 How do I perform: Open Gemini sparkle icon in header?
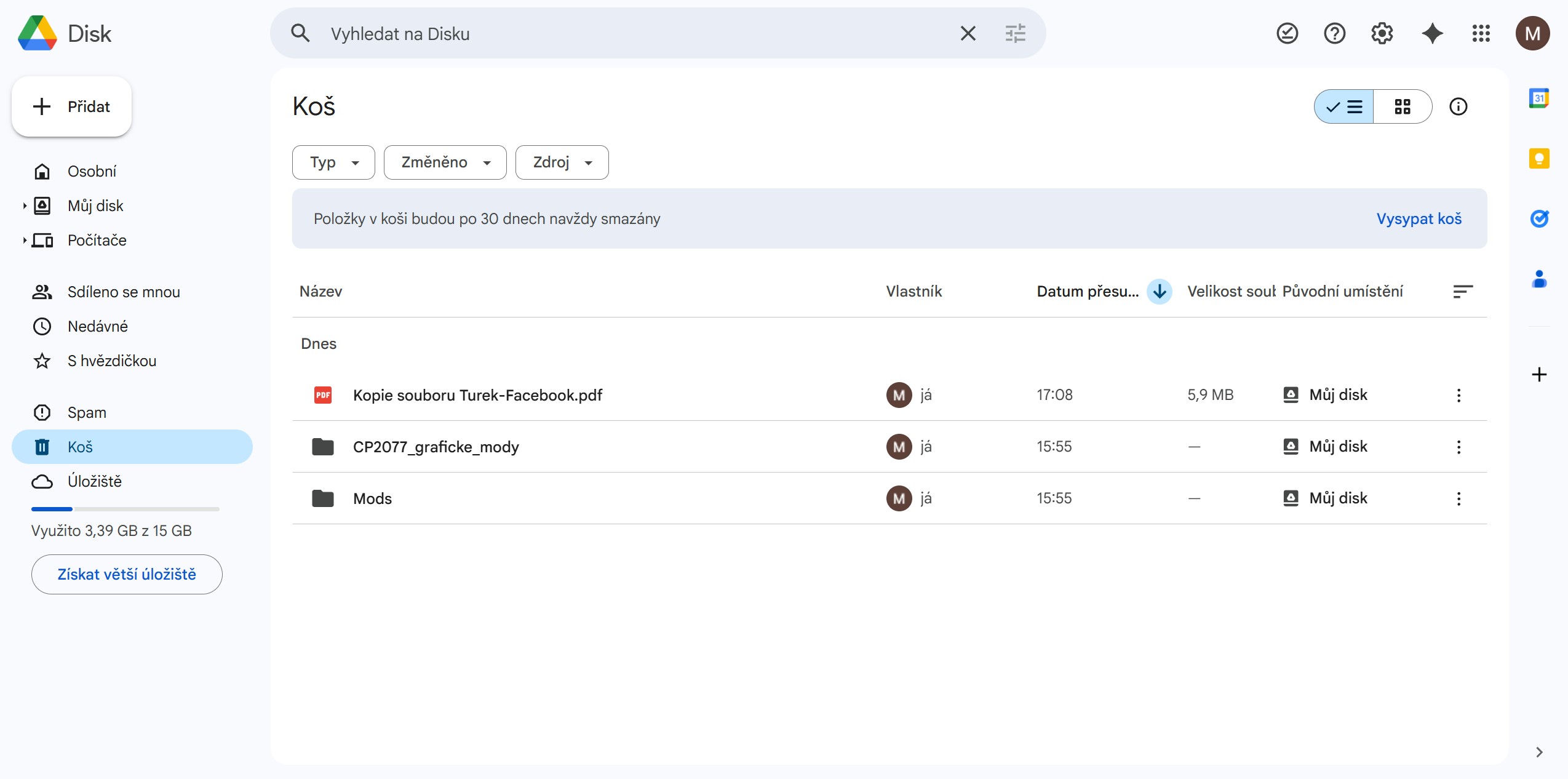(x=1432, y=33)
